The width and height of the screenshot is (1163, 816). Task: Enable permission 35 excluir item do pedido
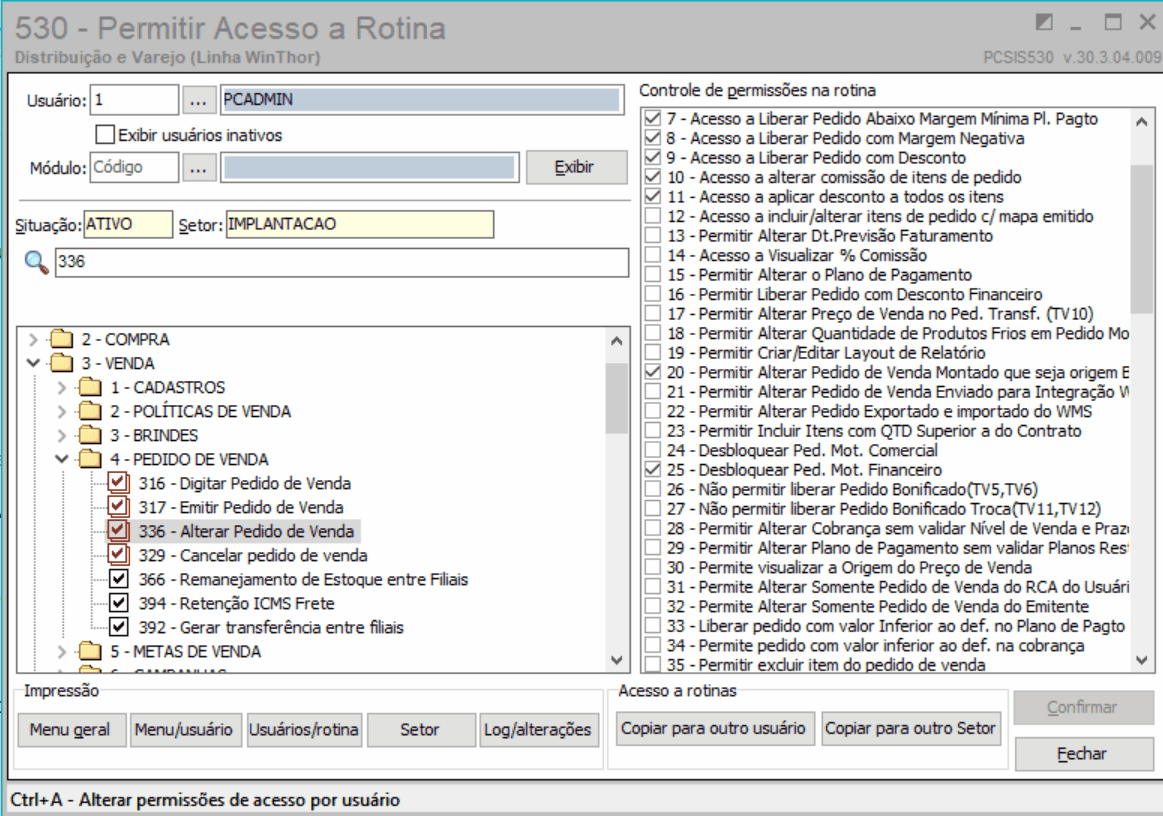click(x=653, y=665)
